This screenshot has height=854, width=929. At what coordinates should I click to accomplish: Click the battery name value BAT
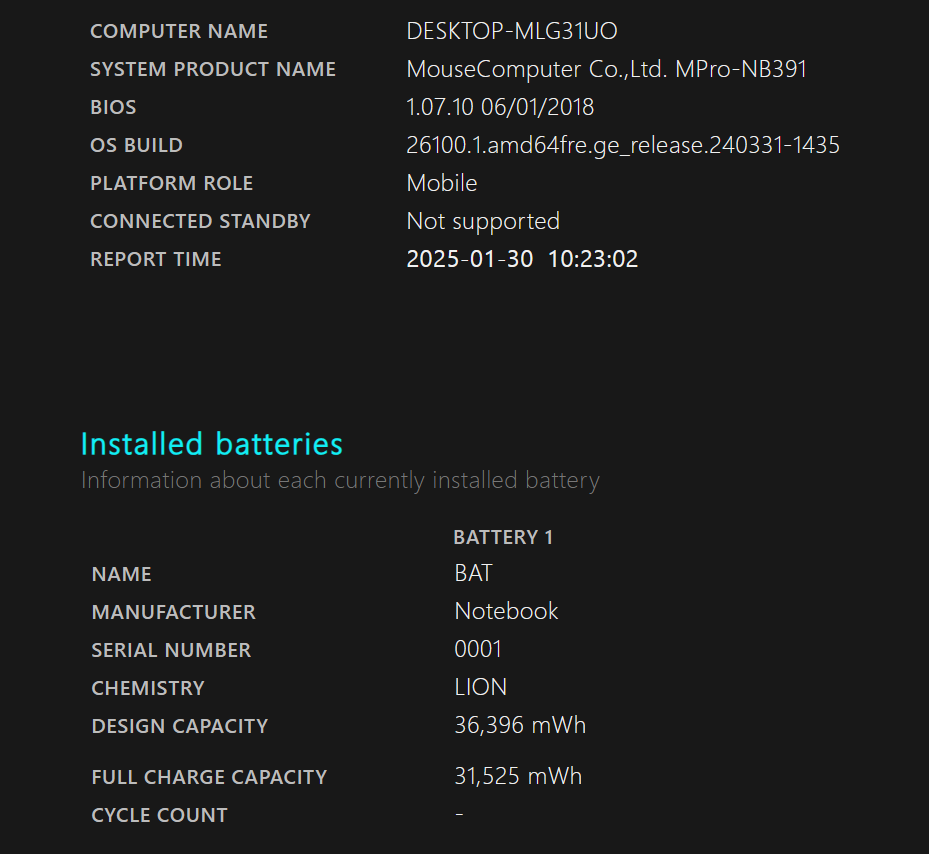click(x=473, y=573)
